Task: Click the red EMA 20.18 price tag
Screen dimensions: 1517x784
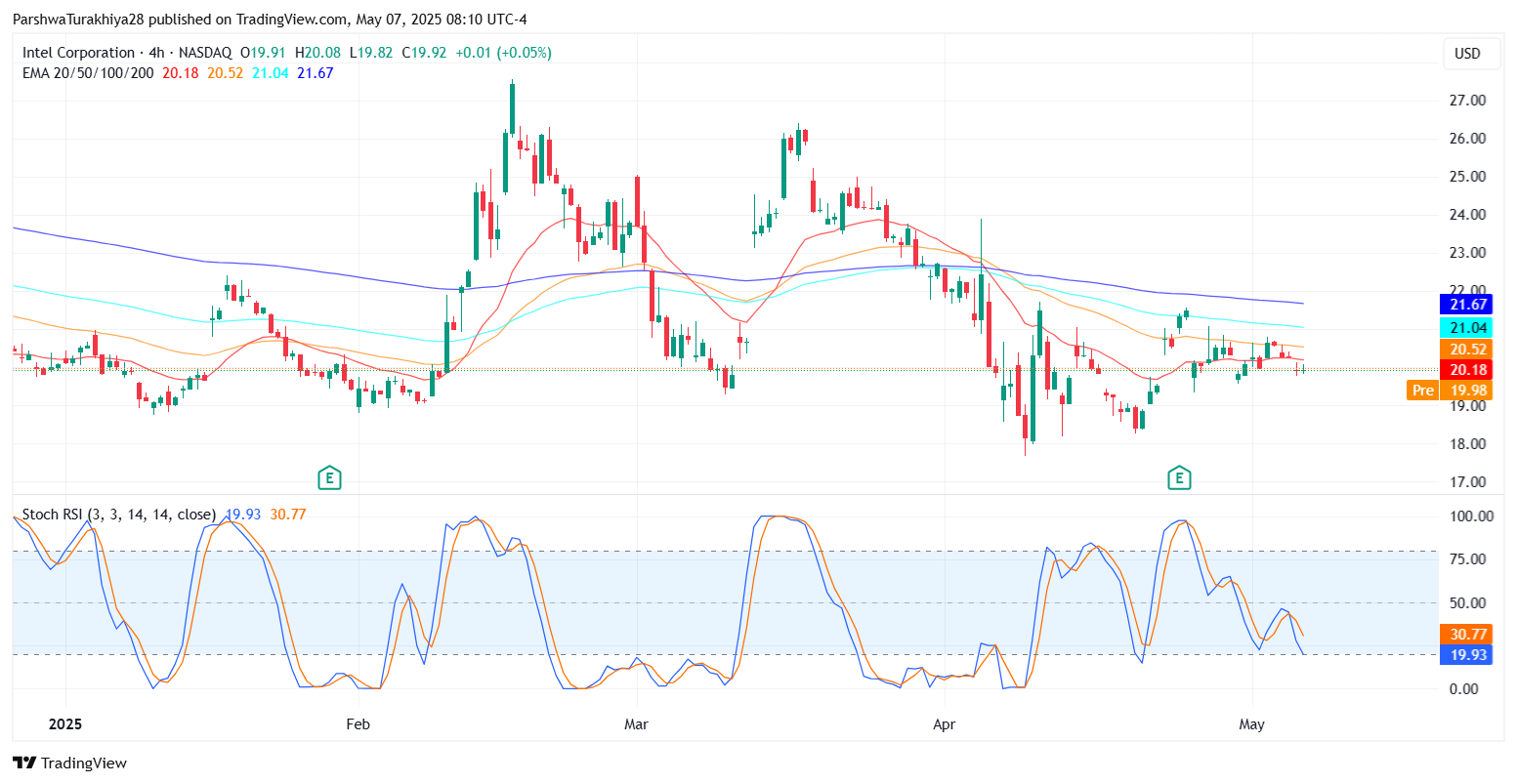Action: coord(1465,370)
